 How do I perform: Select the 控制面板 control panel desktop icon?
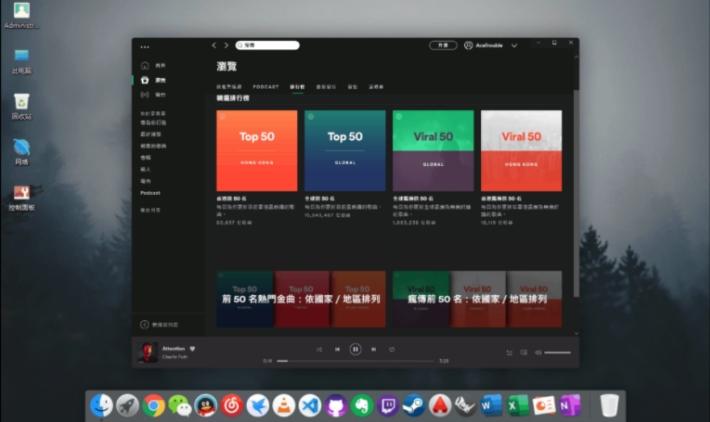(x=21, y=198)
